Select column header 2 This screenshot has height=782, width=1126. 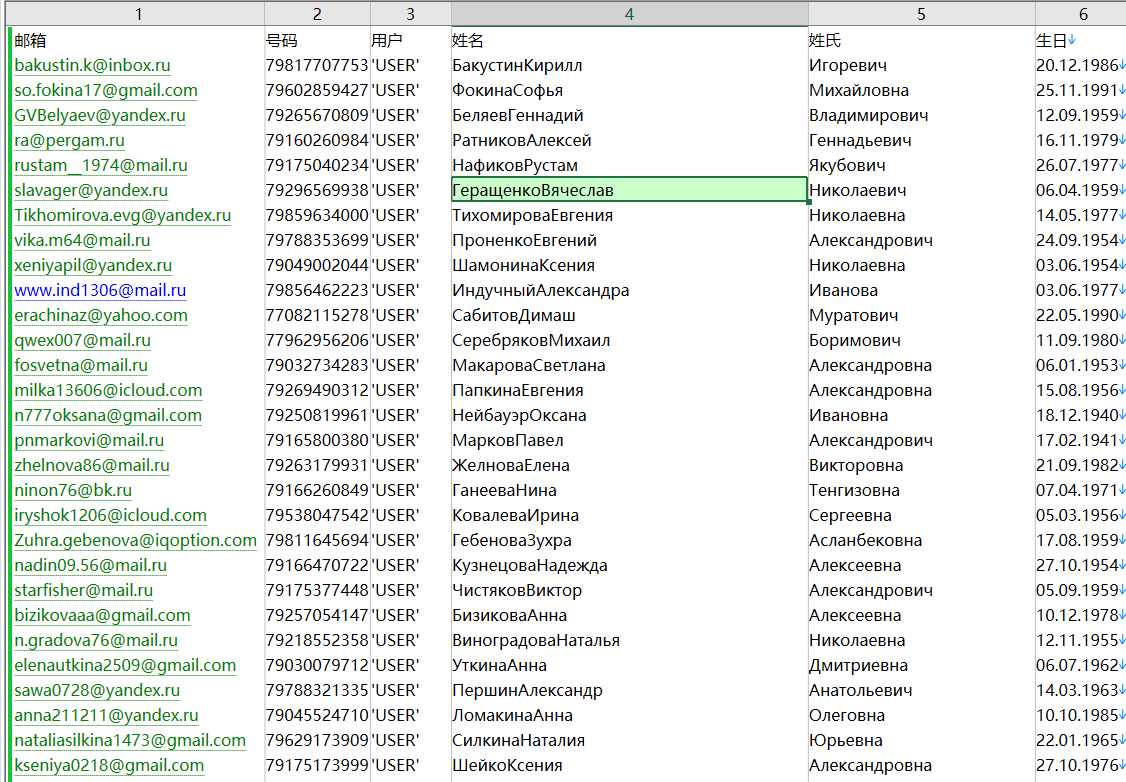click(317, 14)
